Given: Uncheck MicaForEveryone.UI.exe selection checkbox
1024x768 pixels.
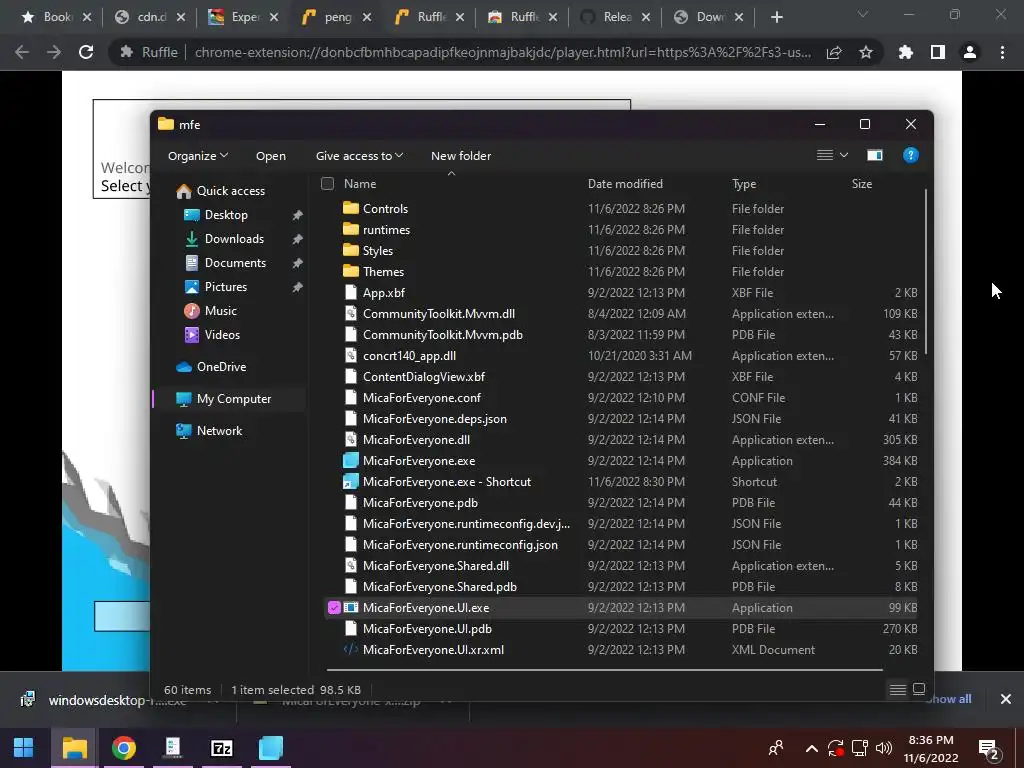Looking at the screenshot, I should tap(334, 607).
